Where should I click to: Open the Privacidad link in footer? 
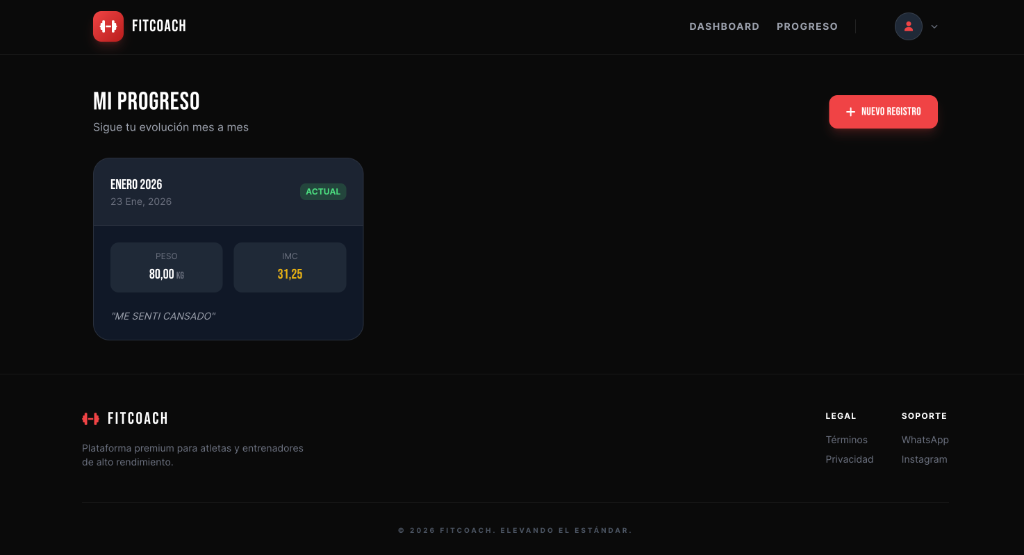pos(849,460)
